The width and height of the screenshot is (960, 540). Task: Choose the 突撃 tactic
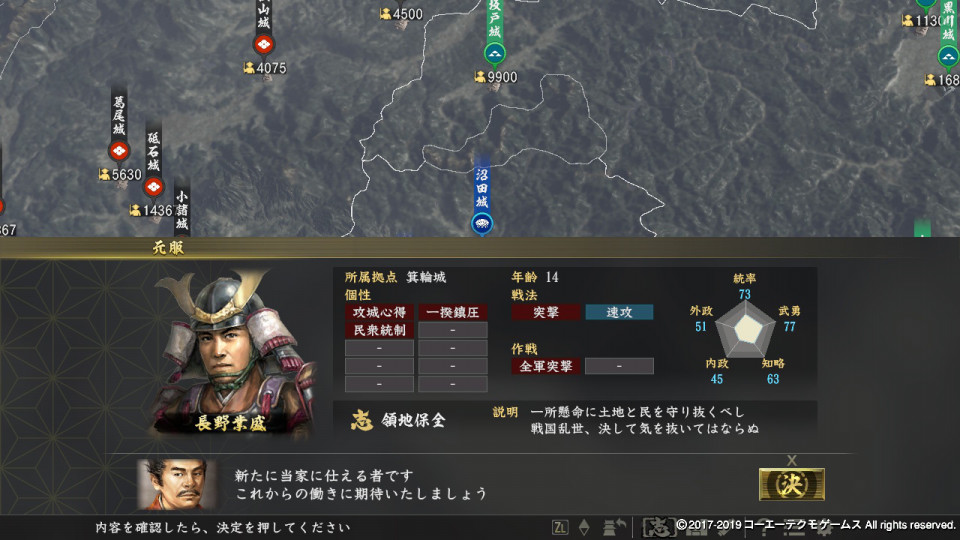coord(546,312)
